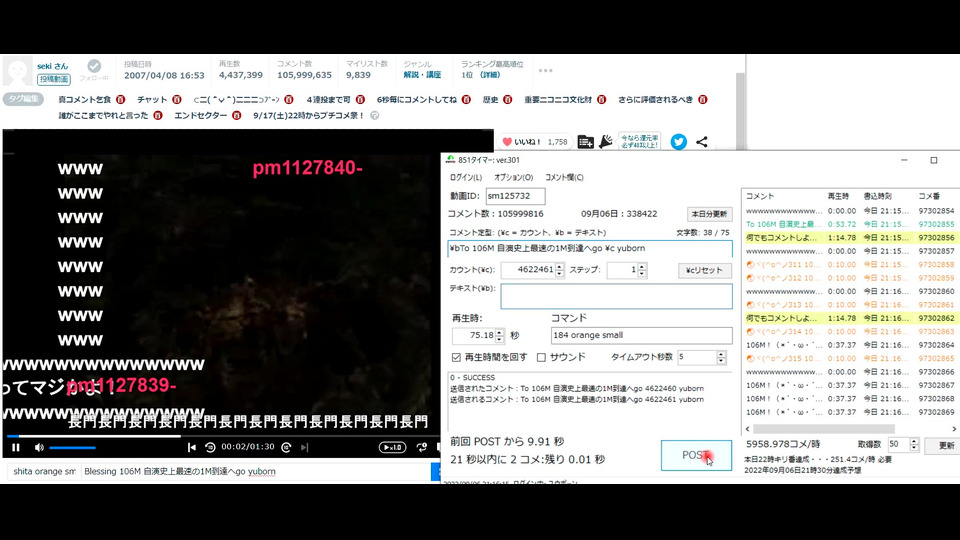Image resolution: width=960 pixels, height=540 pixels.
Task: Click the ¥cリセット button
Action: pyautogui.click(x=704, y=270)
